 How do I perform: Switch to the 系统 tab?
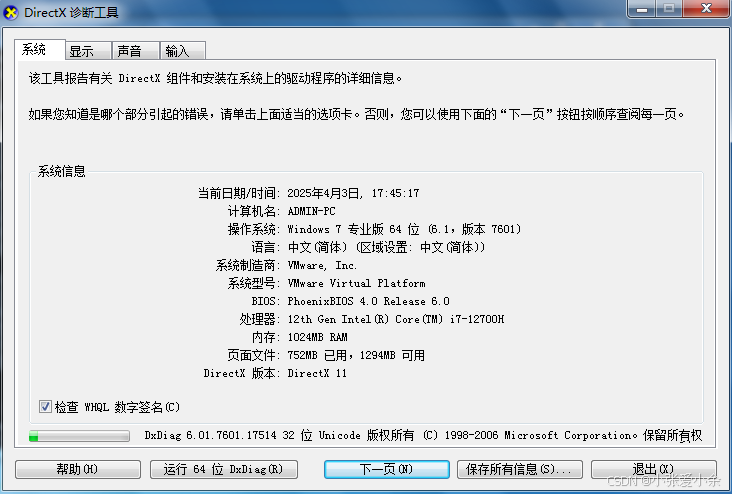39,49
